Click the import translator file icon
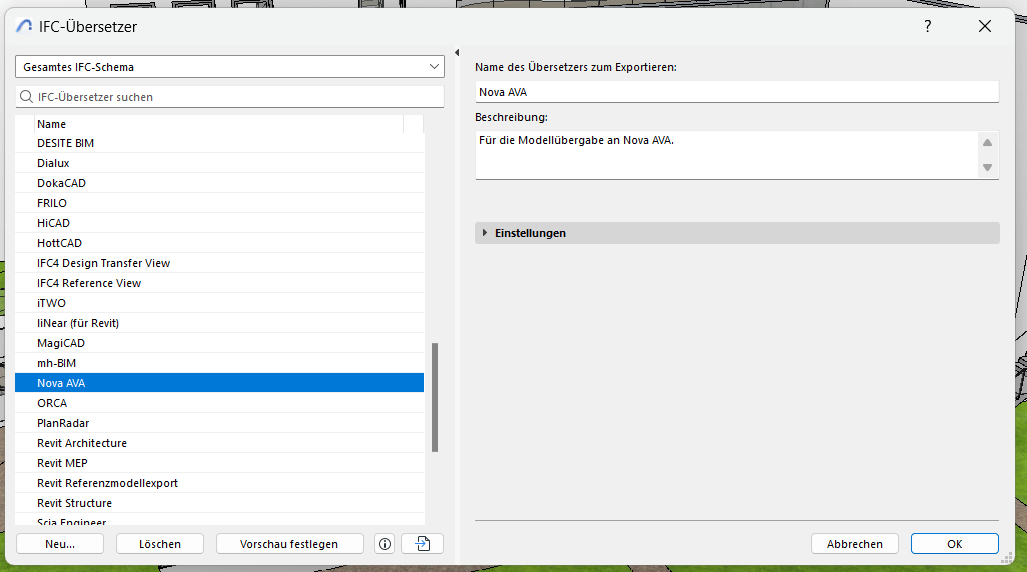Image resolution: width=1027 pixels, height=572 pixels. tap(422, 544)
